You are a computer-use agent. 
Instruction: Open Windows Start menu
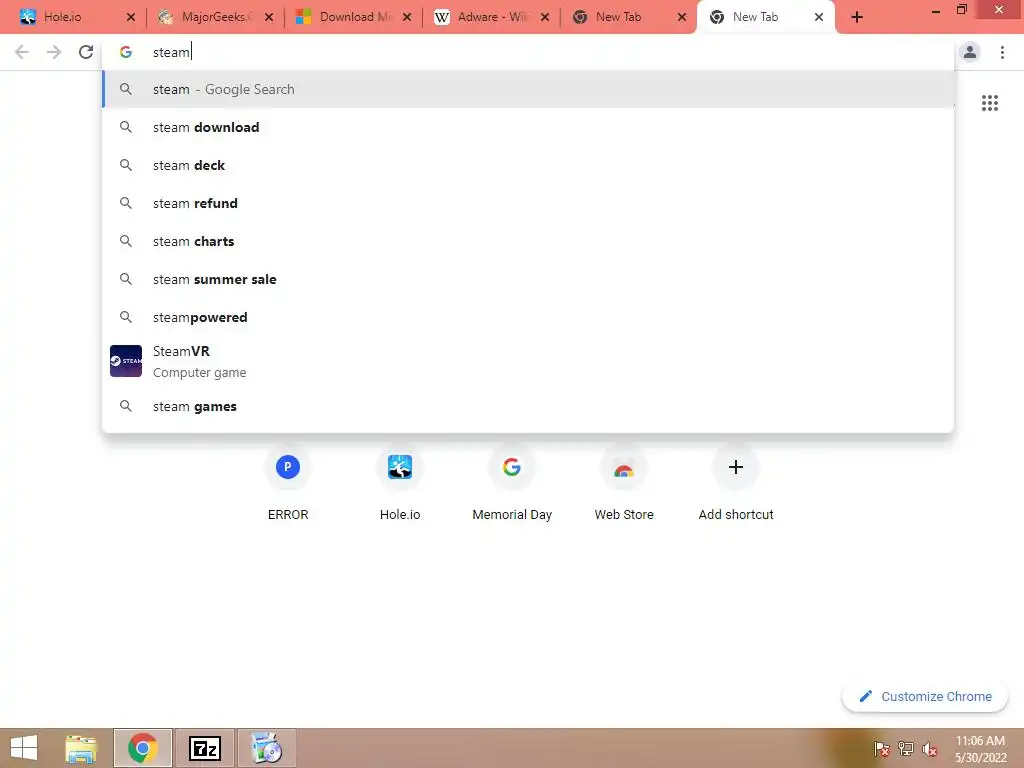24,748
